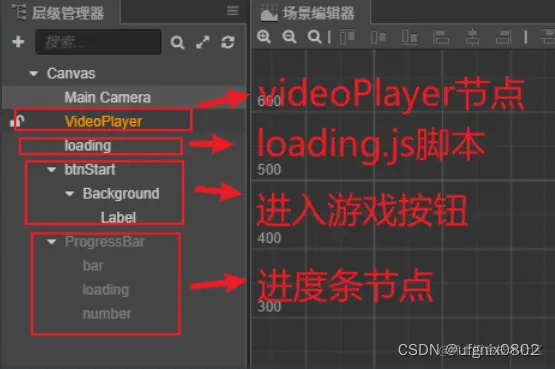Collapse the Background node arrow
This screenshot has width=555, height=369.
pyautogui.click(x=70, y=194)
